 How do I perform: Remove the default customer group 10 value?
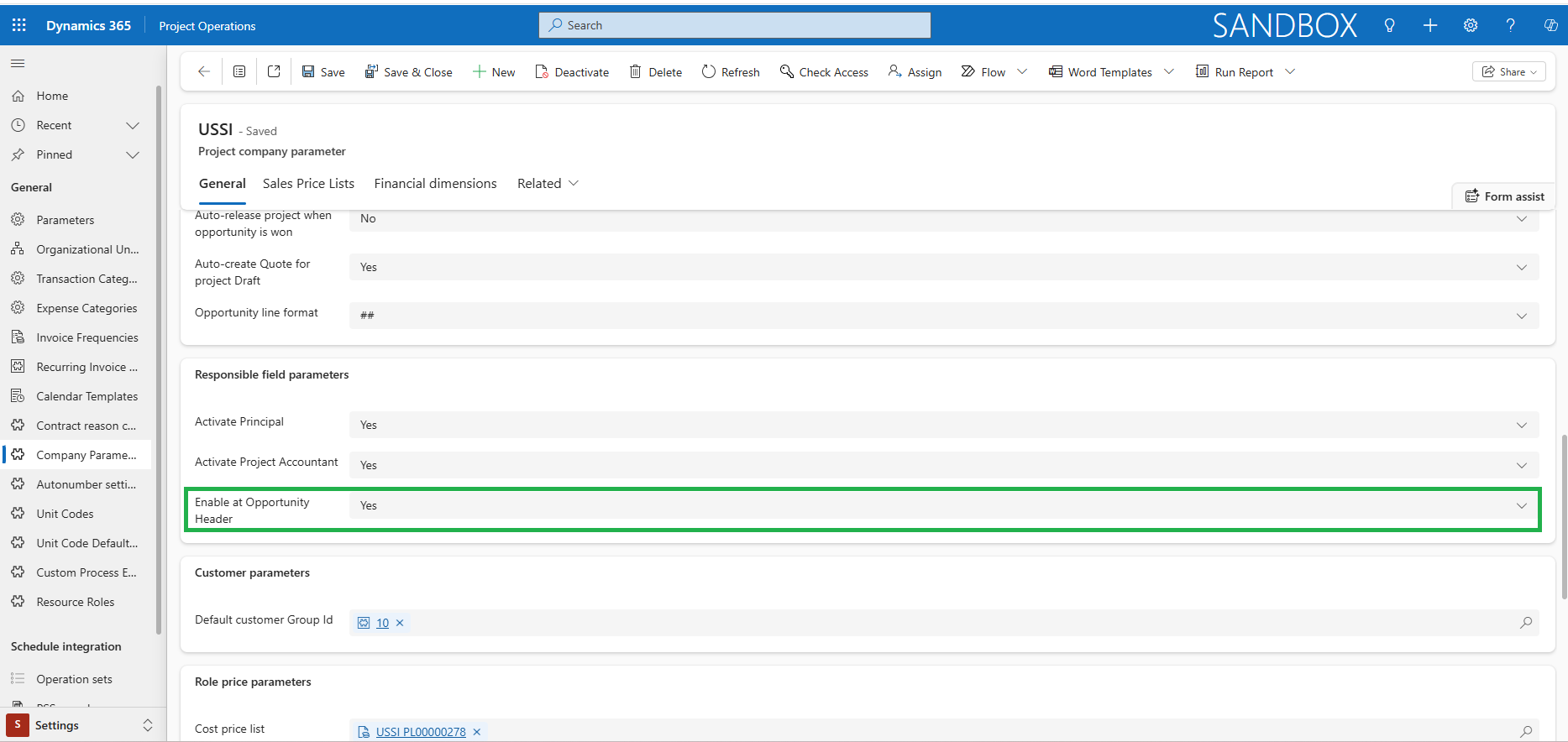click(x=400, y=623)
